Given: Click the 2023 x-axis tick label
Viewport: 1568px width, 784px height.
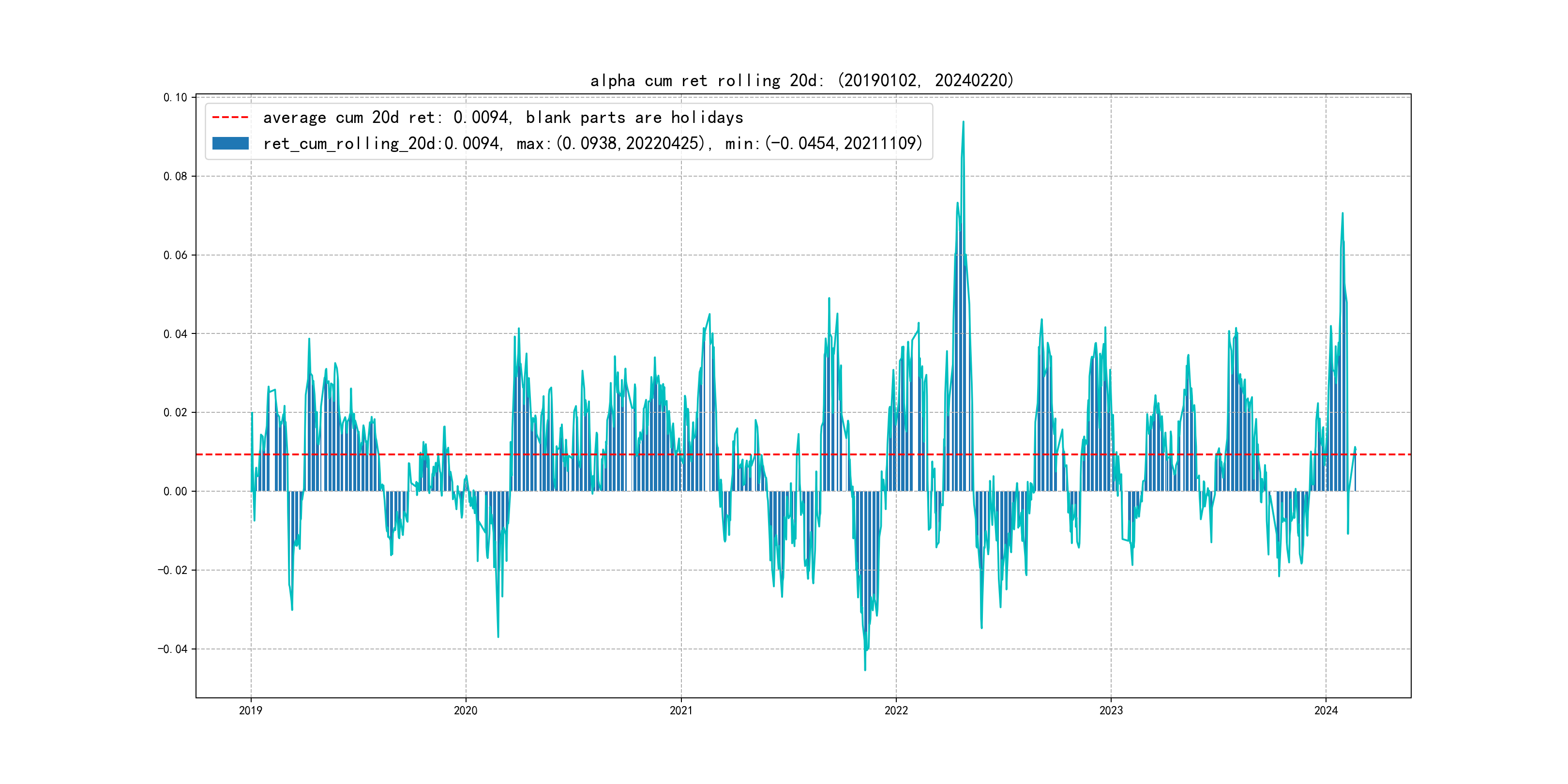Looking at the screenshot, I should [x=1111, y=710].
